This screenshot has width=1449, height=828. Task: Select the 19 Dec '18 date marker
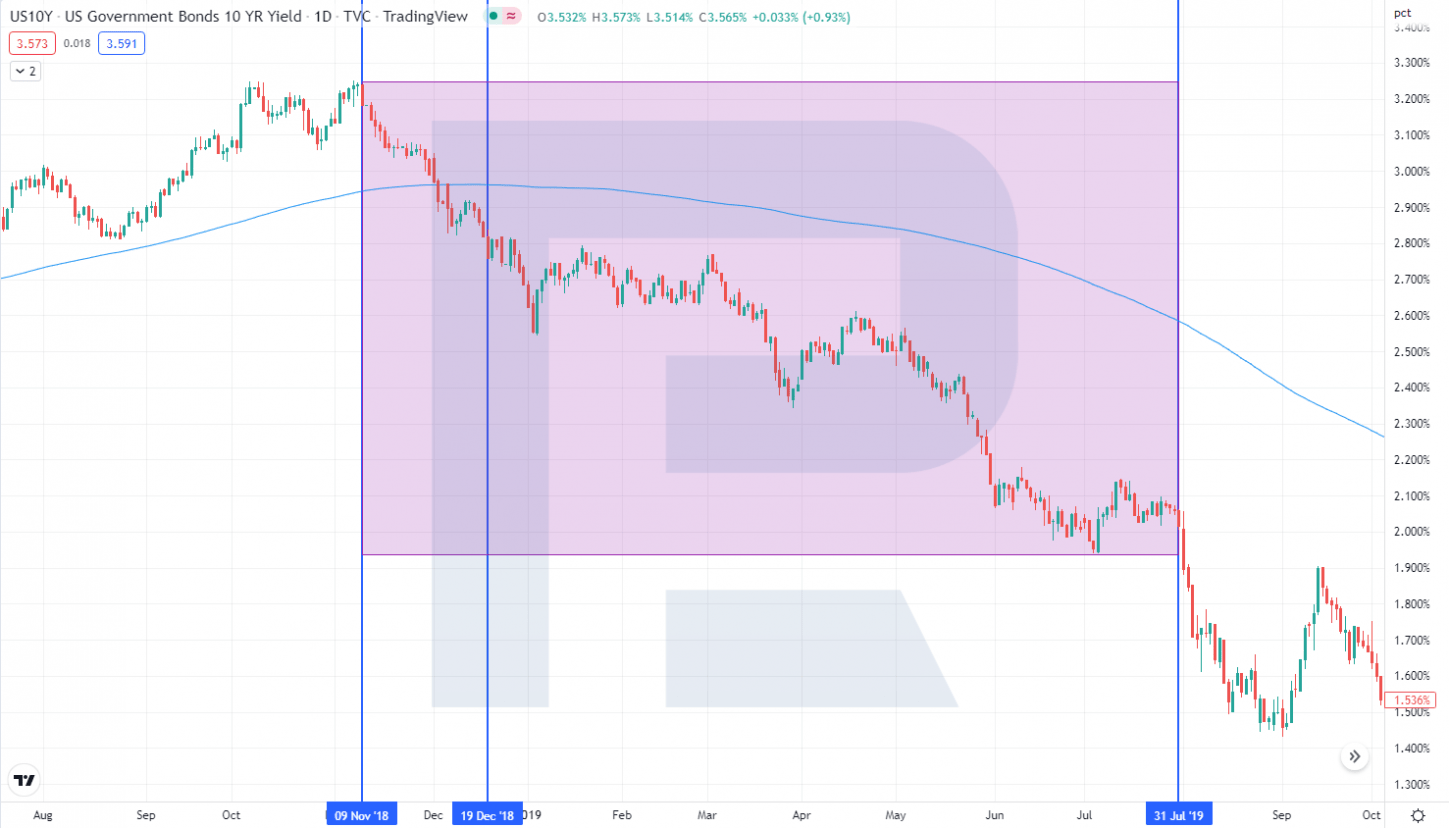point(488,815)
